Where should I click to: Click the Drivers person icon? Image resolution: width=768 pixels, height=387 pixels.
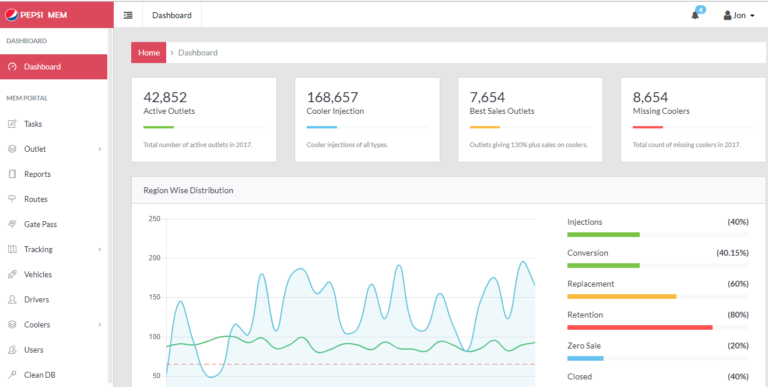pos(13,299)
